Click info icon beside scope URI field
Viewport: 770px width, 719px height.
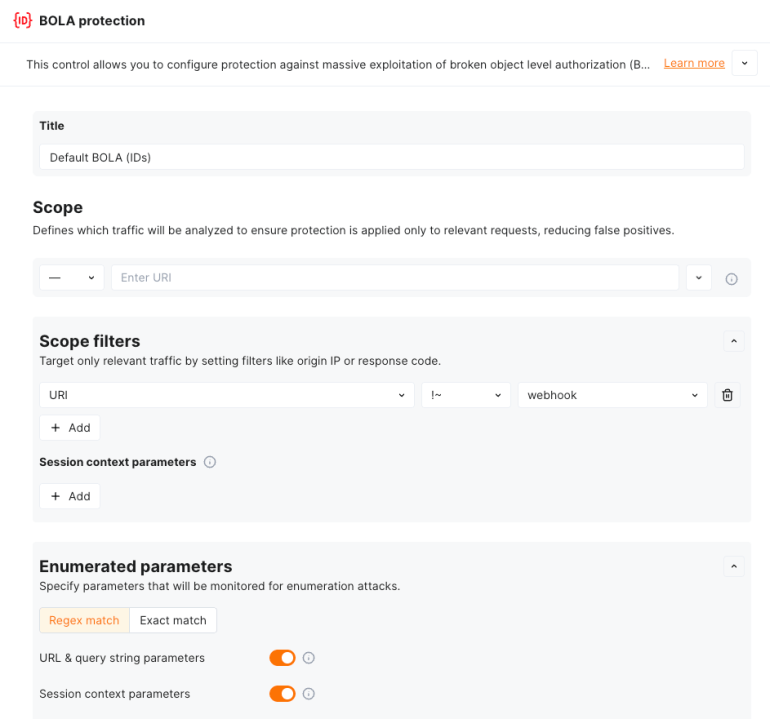pos(731,279)
